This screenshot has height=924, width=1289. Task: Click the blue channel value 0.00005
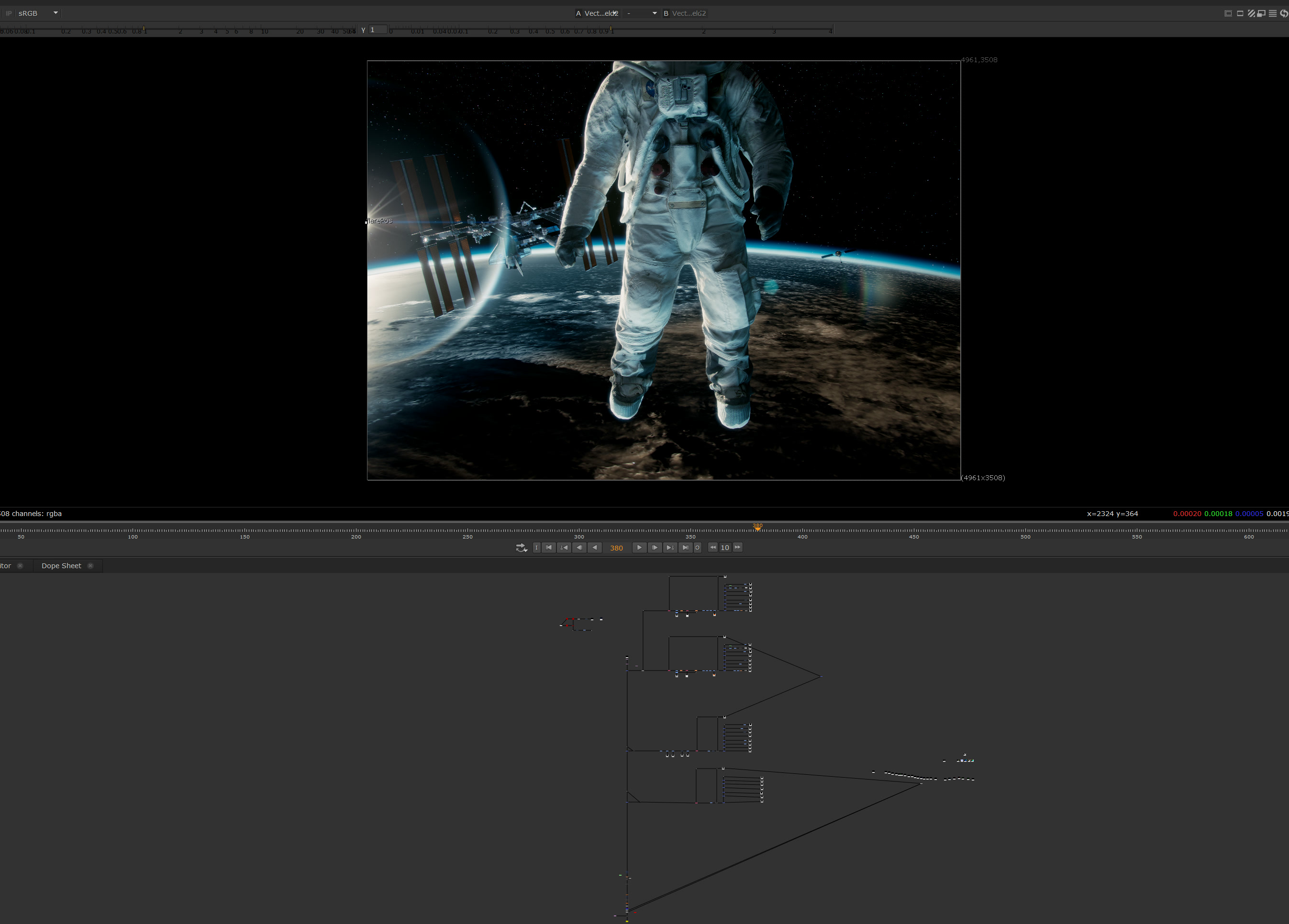1249,514
